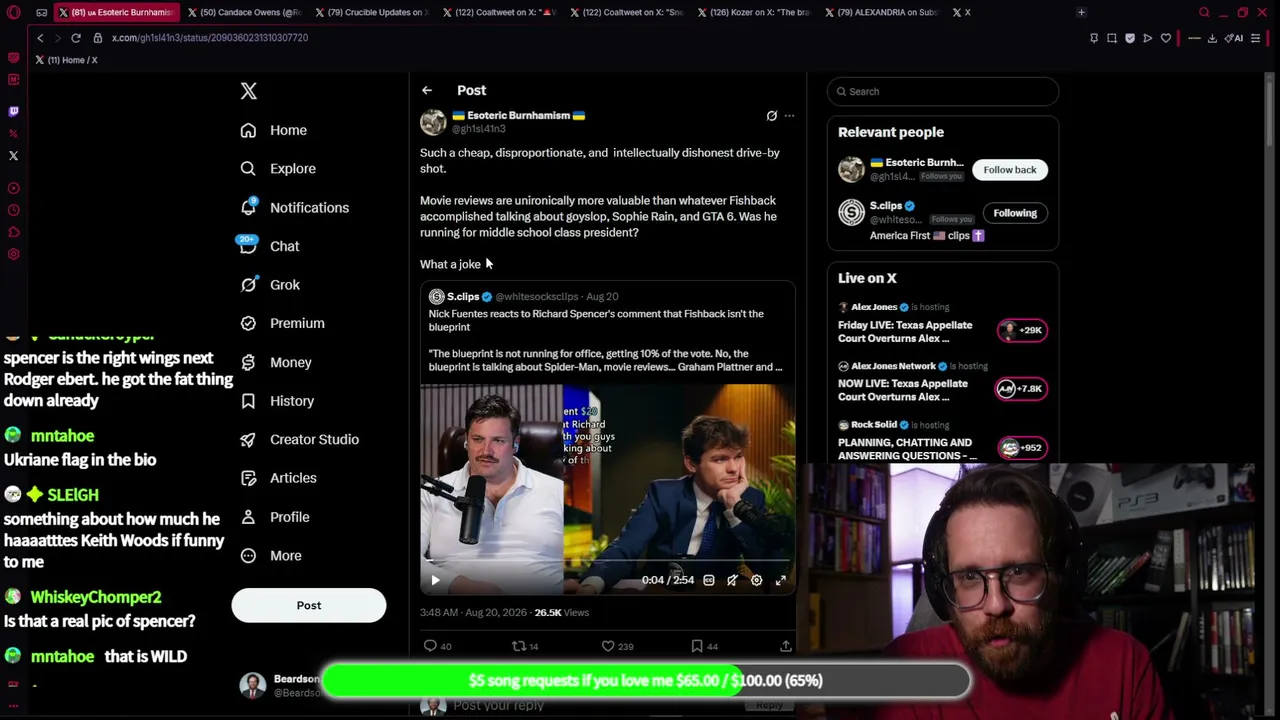Switch to the Candace Owens tab
Screen dimensions: 1280x720
pos(244,12)
